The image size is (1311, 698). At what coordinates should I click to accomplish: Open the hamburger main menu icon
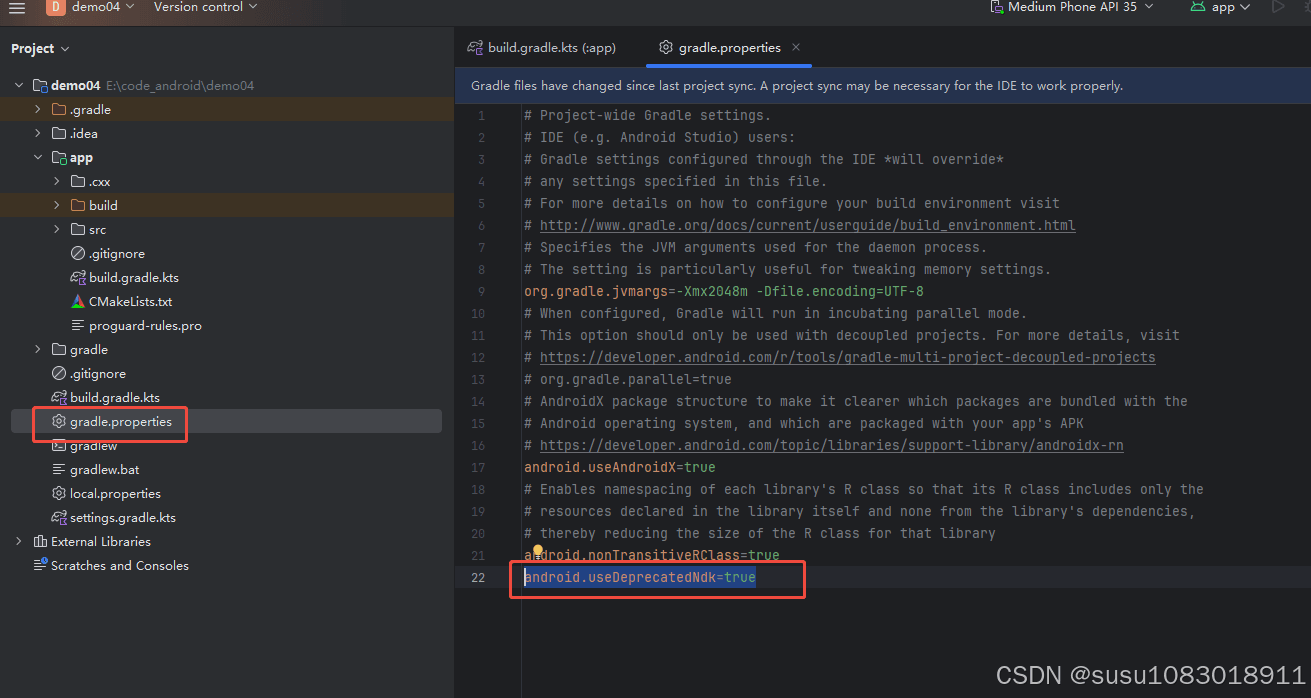(x=17, y=8)
